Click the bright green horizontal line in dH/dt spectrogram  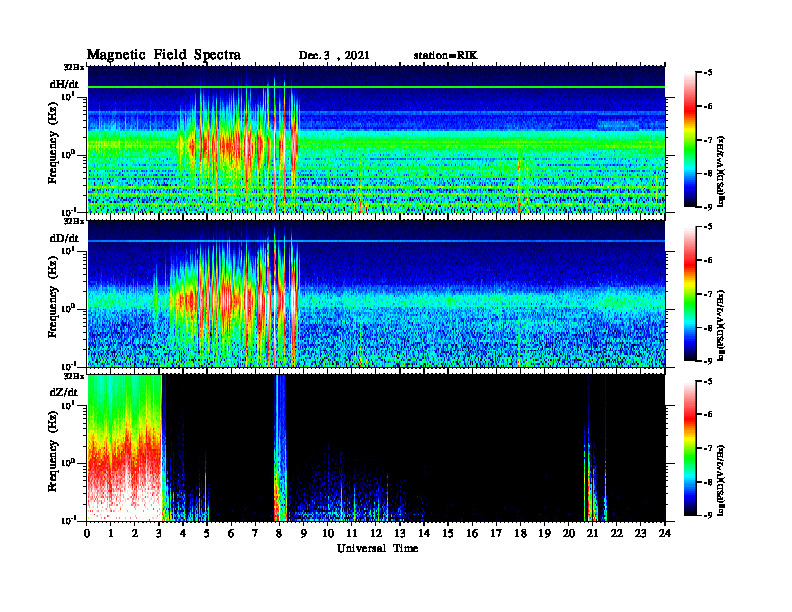pyautogui.click(x=376, y=87)
